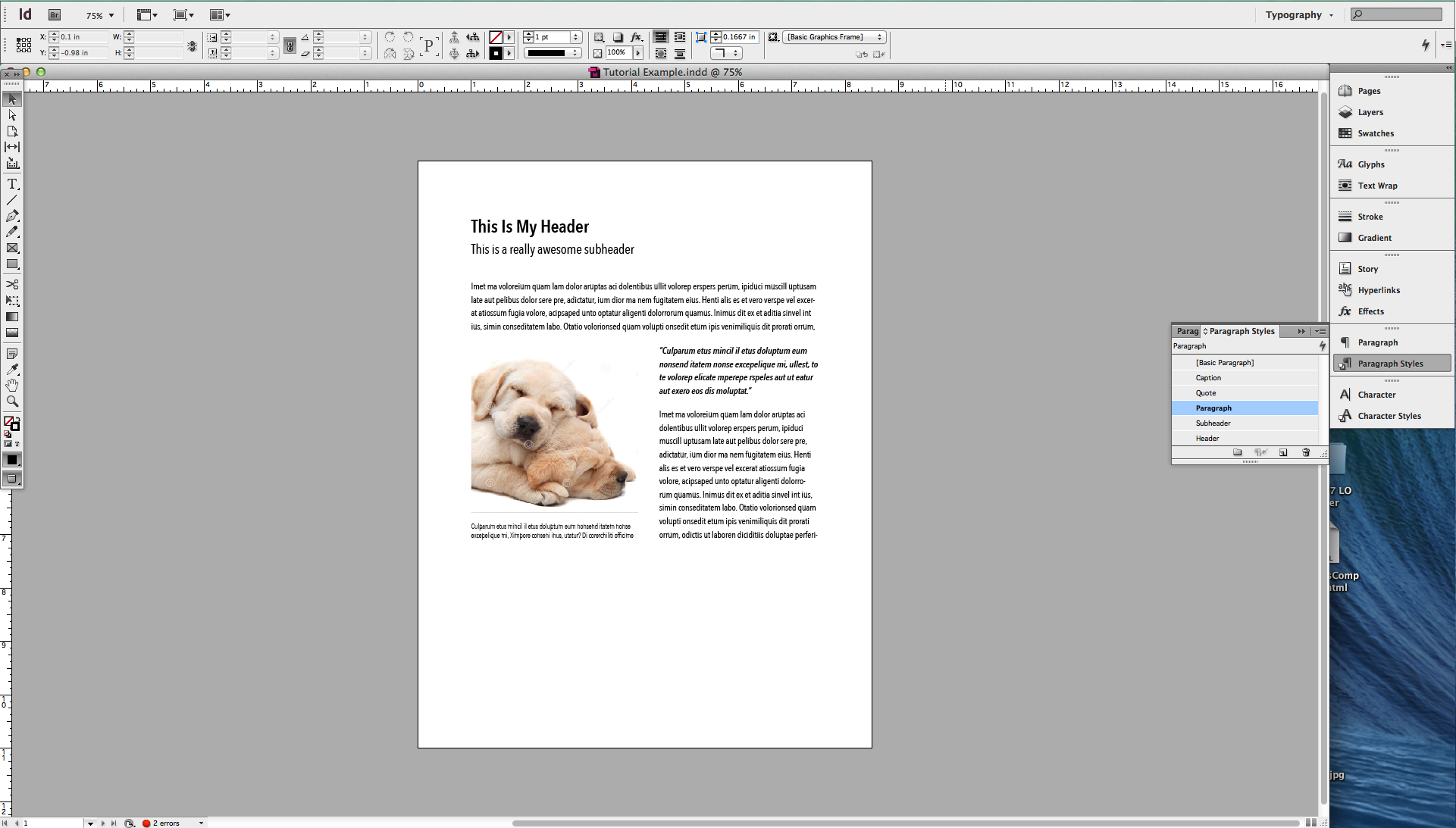Image resolution: width=1456 pixels, height=828 pixels.
Task: Select the Gap tool
Action: (12, 147)
